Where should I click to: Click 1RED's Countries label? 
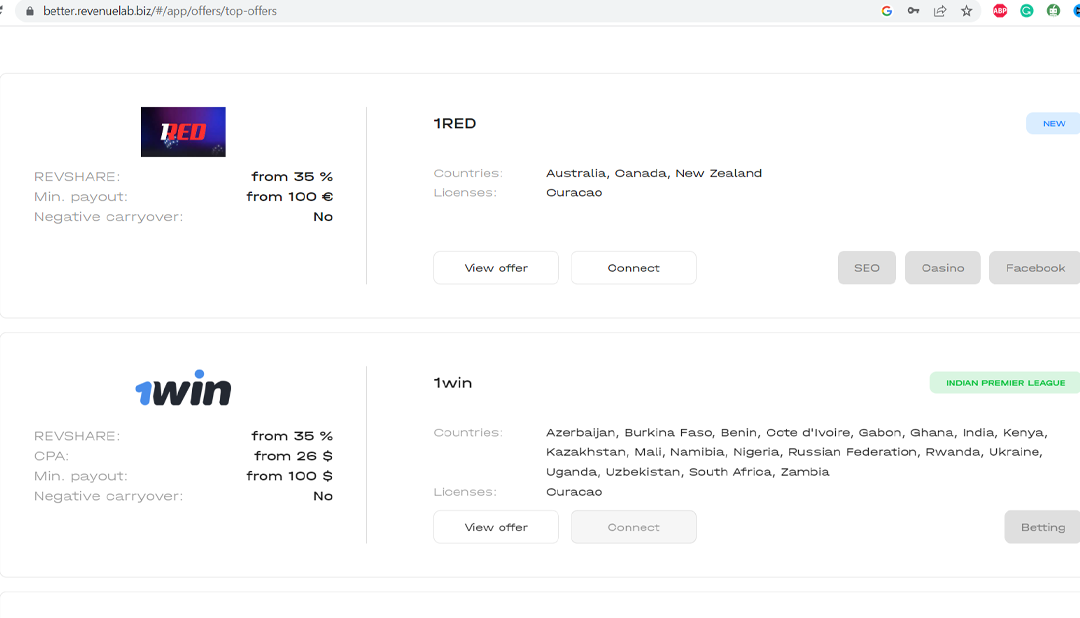tap(468, 173)
